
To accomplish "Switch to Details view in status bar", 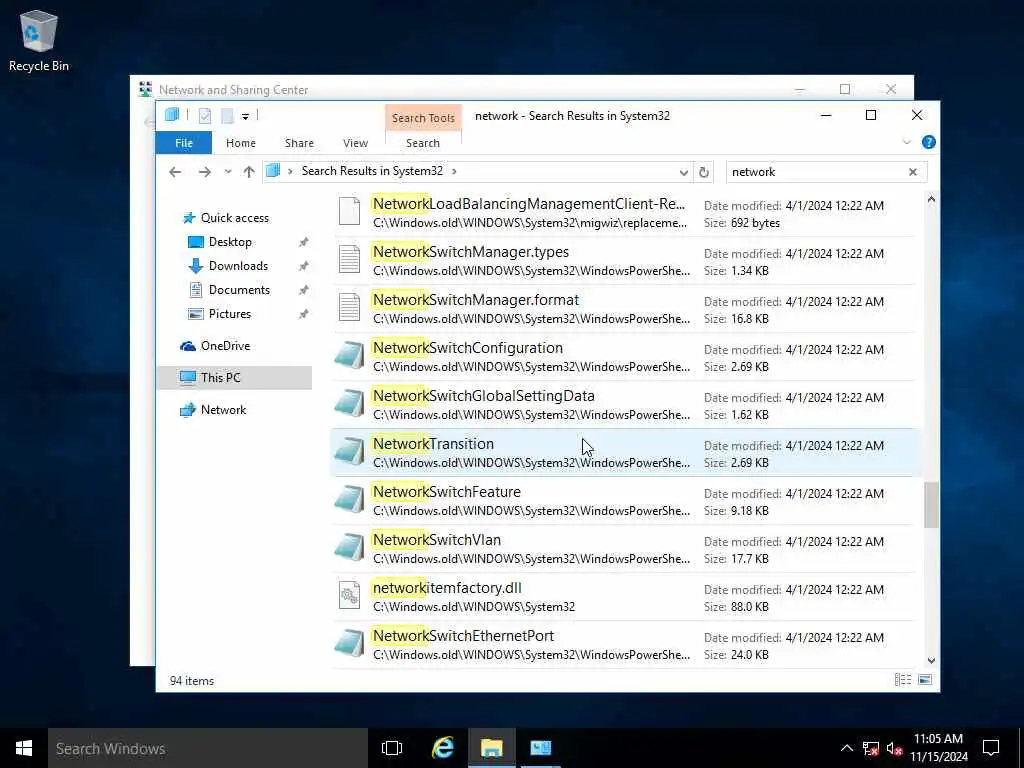I will (x=903, y=680).
